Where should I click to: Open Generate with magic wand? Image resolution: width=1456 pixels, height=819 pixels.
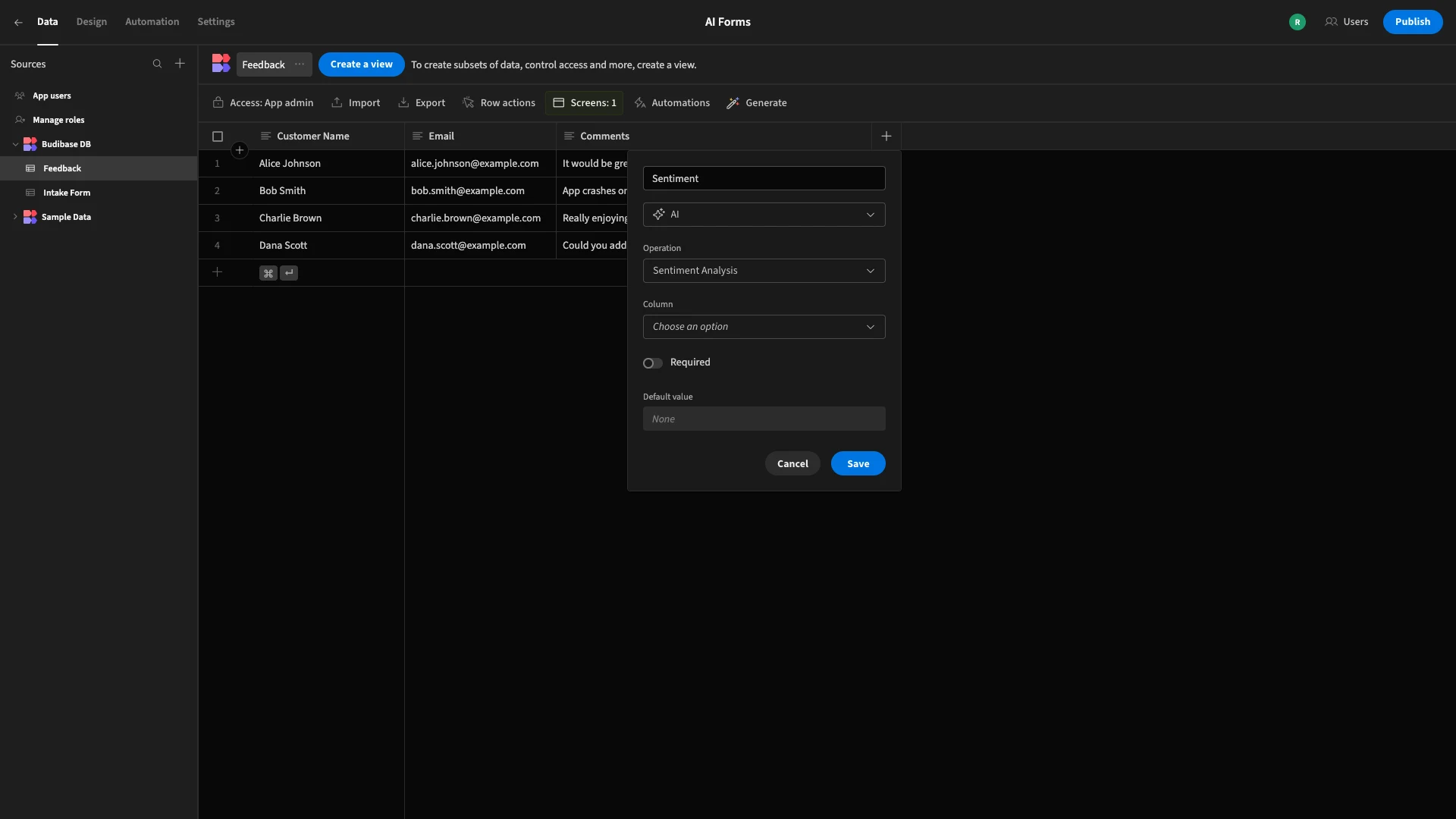[757, 103]
